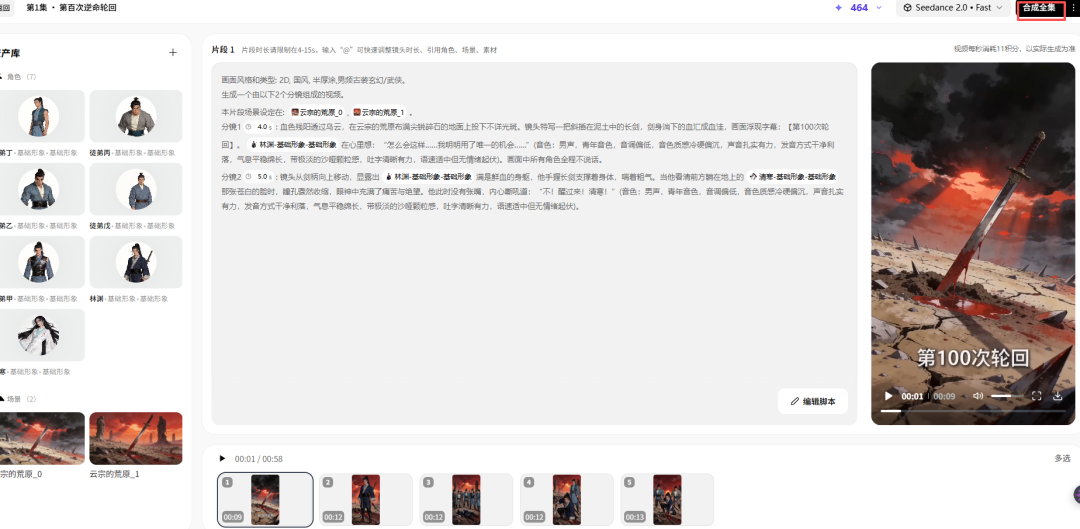
Task: Select the 徒弟丙 character card
Action: pyautogui.click(x=136, y=116)
